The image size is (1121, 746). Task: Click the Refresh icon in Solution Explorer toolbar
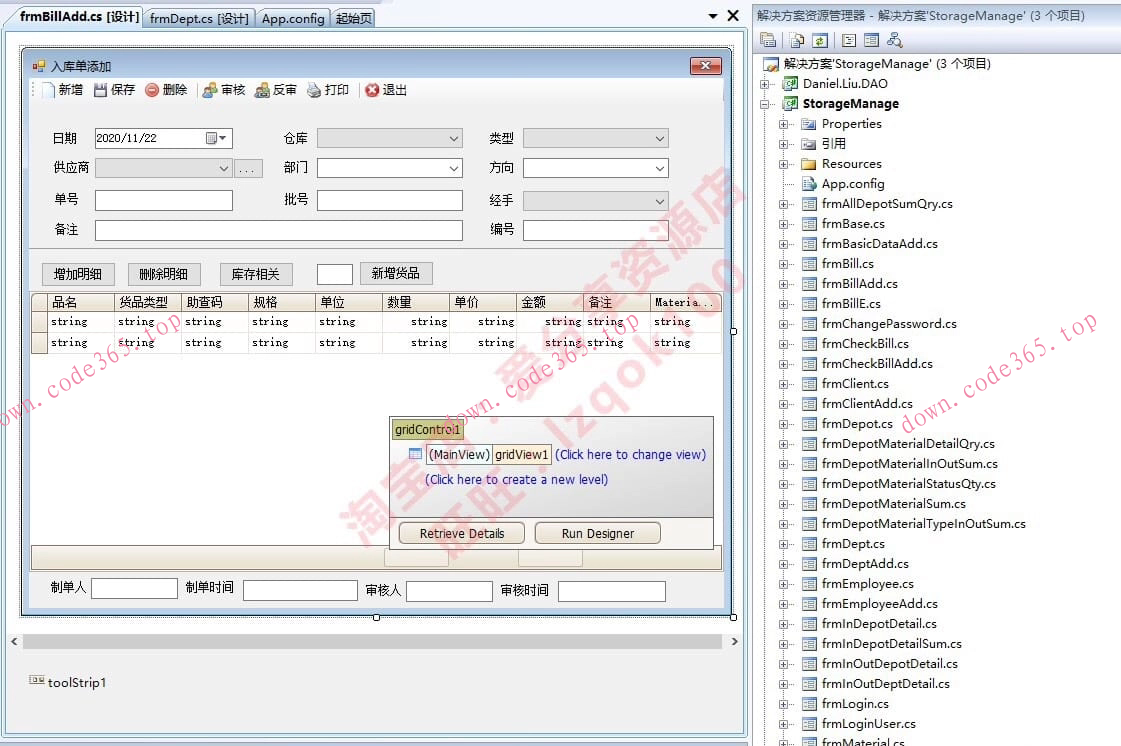point(820,40)
